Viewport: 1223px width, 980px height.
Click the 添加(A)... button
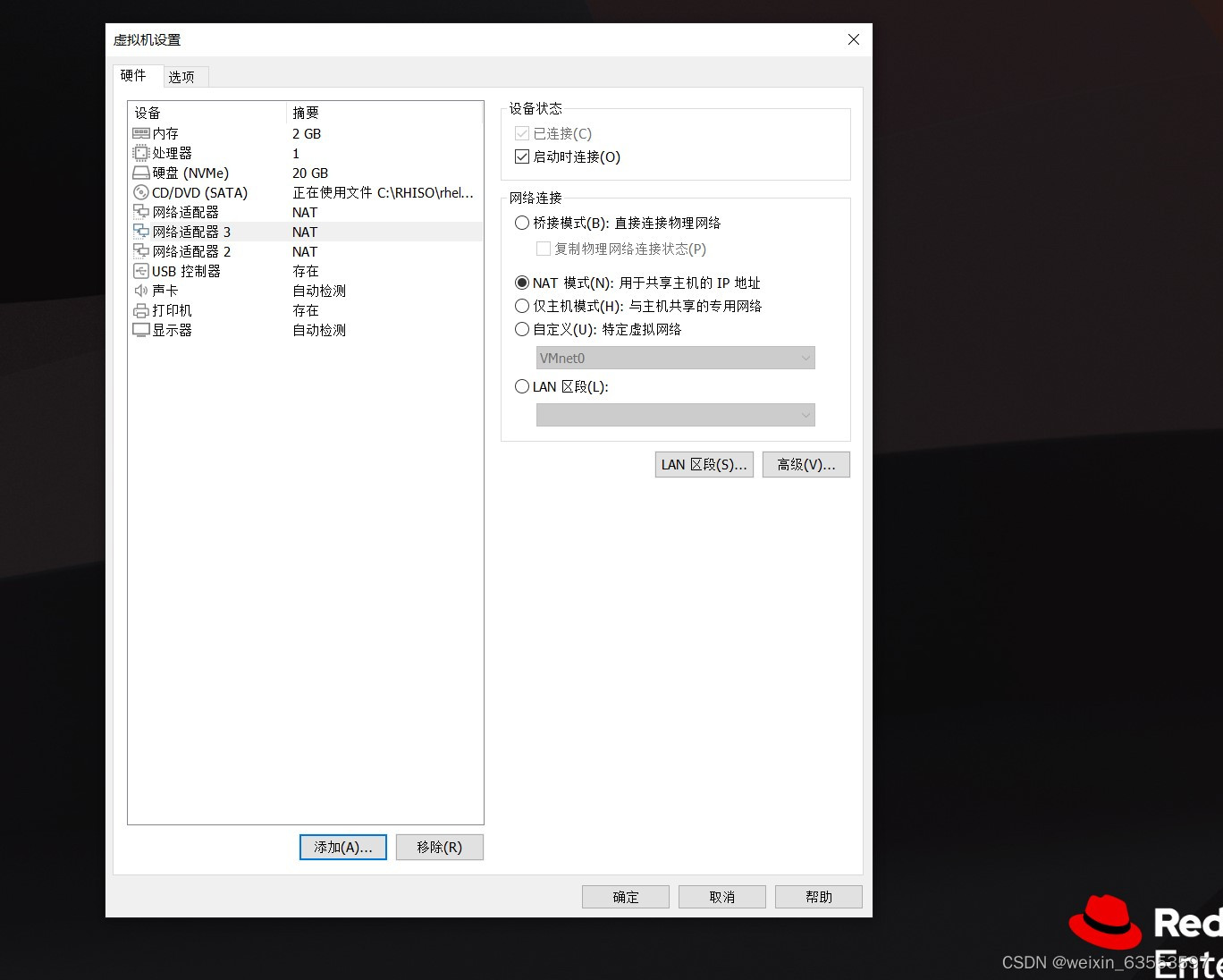click(x=343, y=847)
